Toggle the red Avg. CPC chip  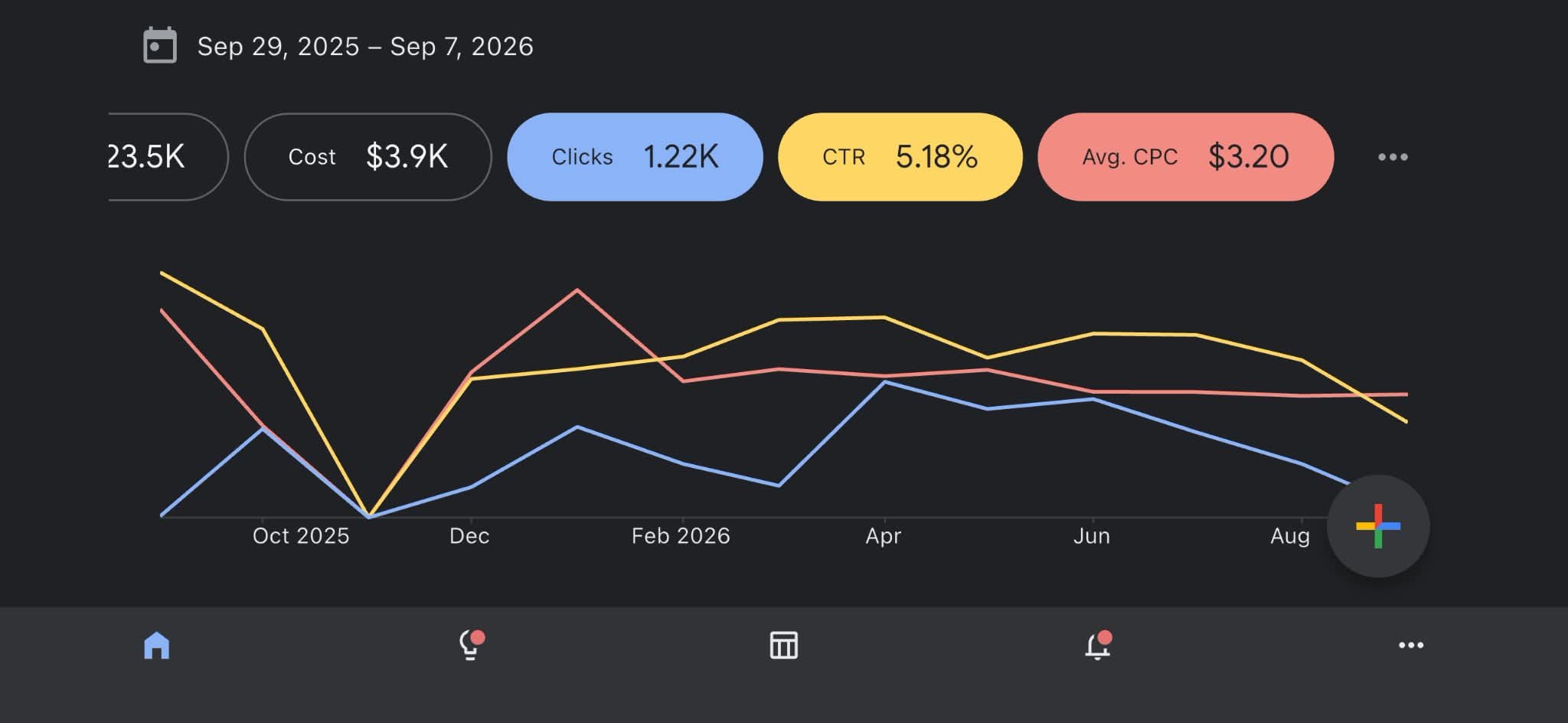1185,157
